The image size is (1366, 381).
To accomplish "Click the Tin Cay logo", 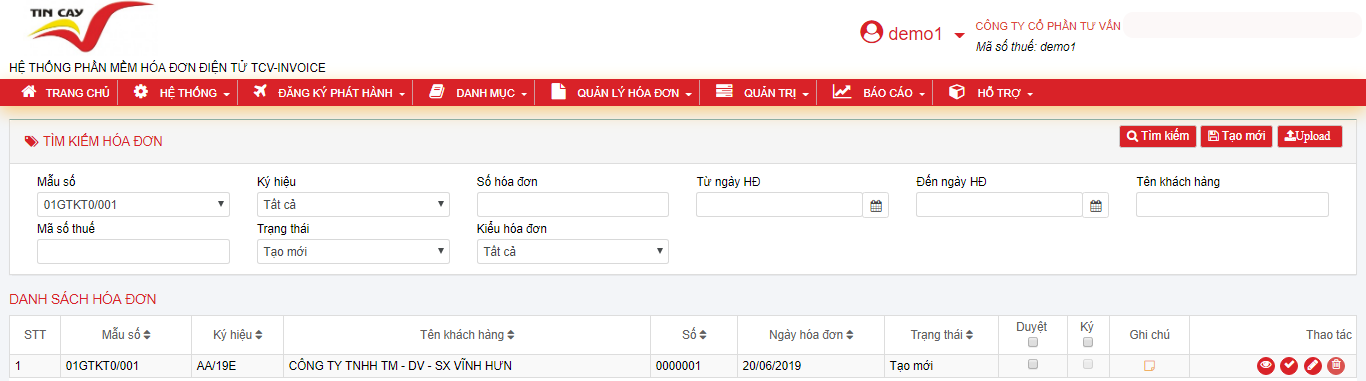I will point(90,27).
